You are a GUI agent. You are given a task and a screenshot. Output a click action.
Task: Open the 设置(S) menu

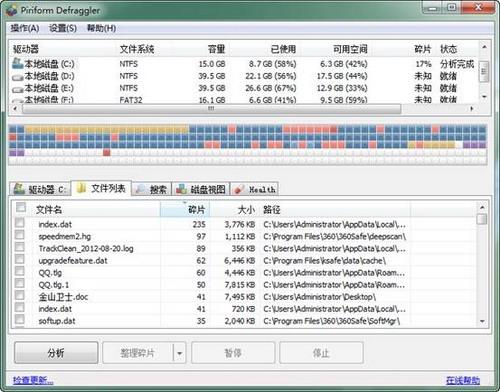point(63,28)
